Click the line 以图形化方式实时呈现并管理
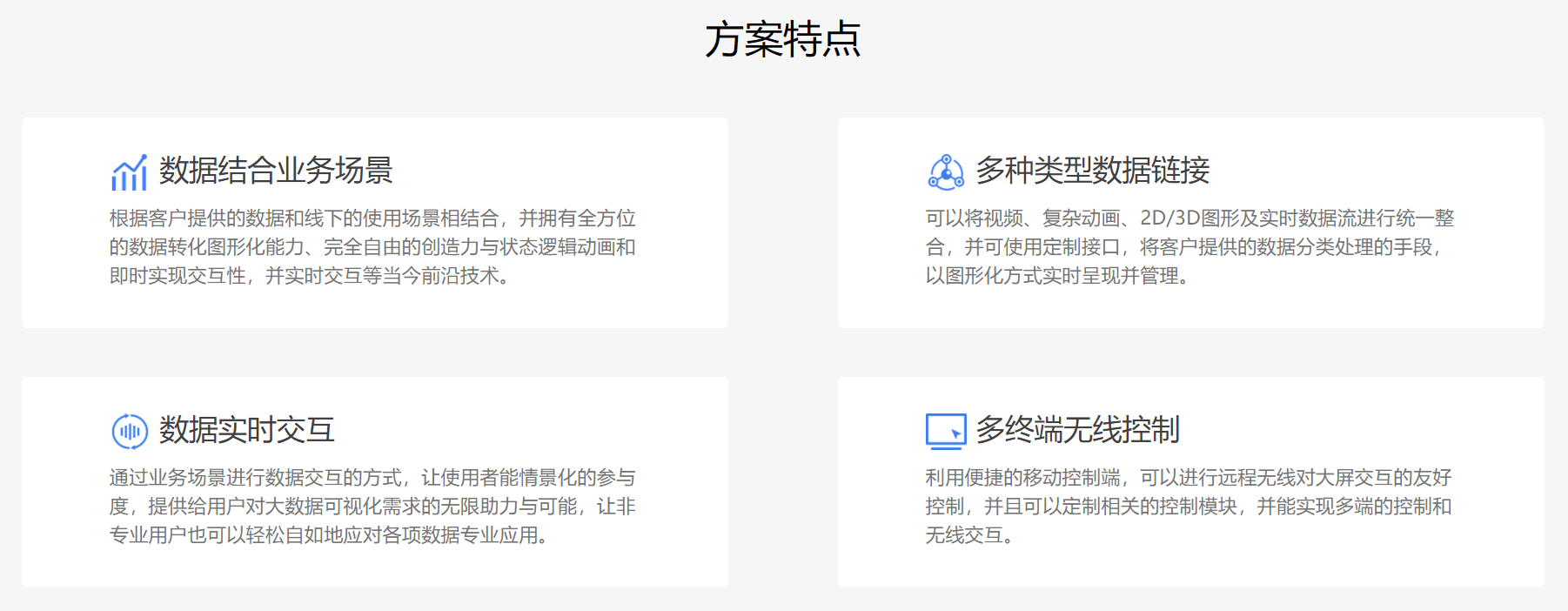This screenshot has height=611, width=1568. (x=1056, y=276)
